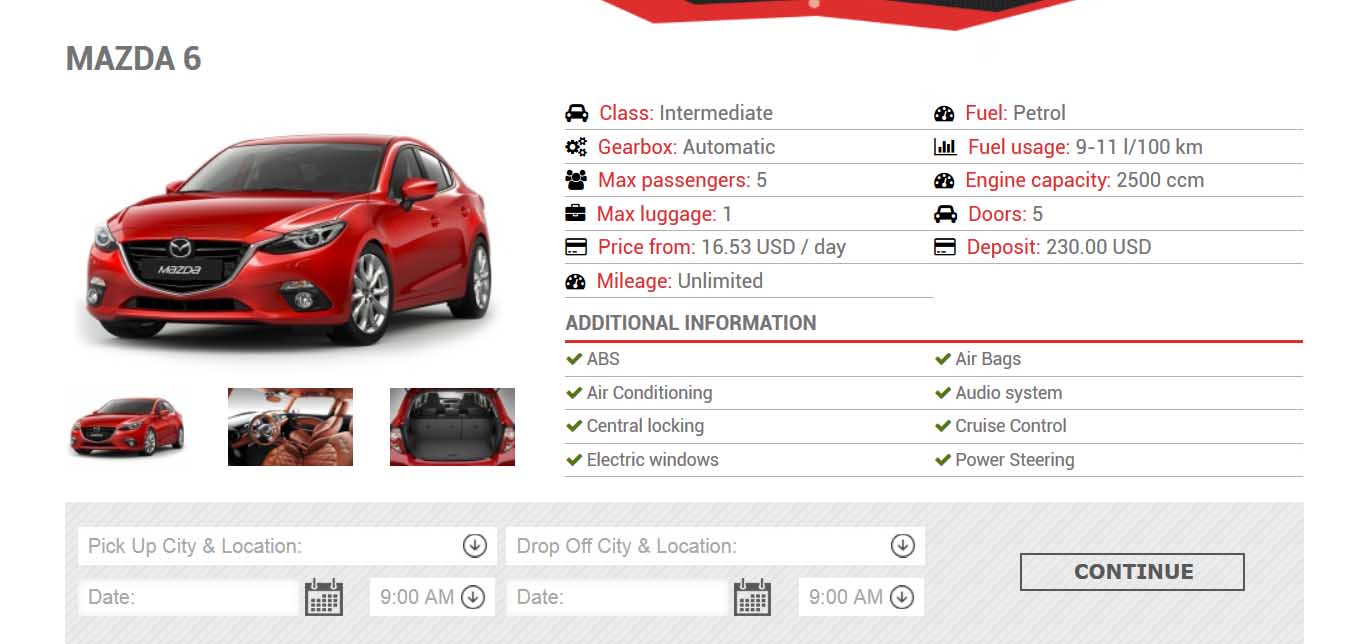Click the car icon beside Class

[x=576, y=113]
